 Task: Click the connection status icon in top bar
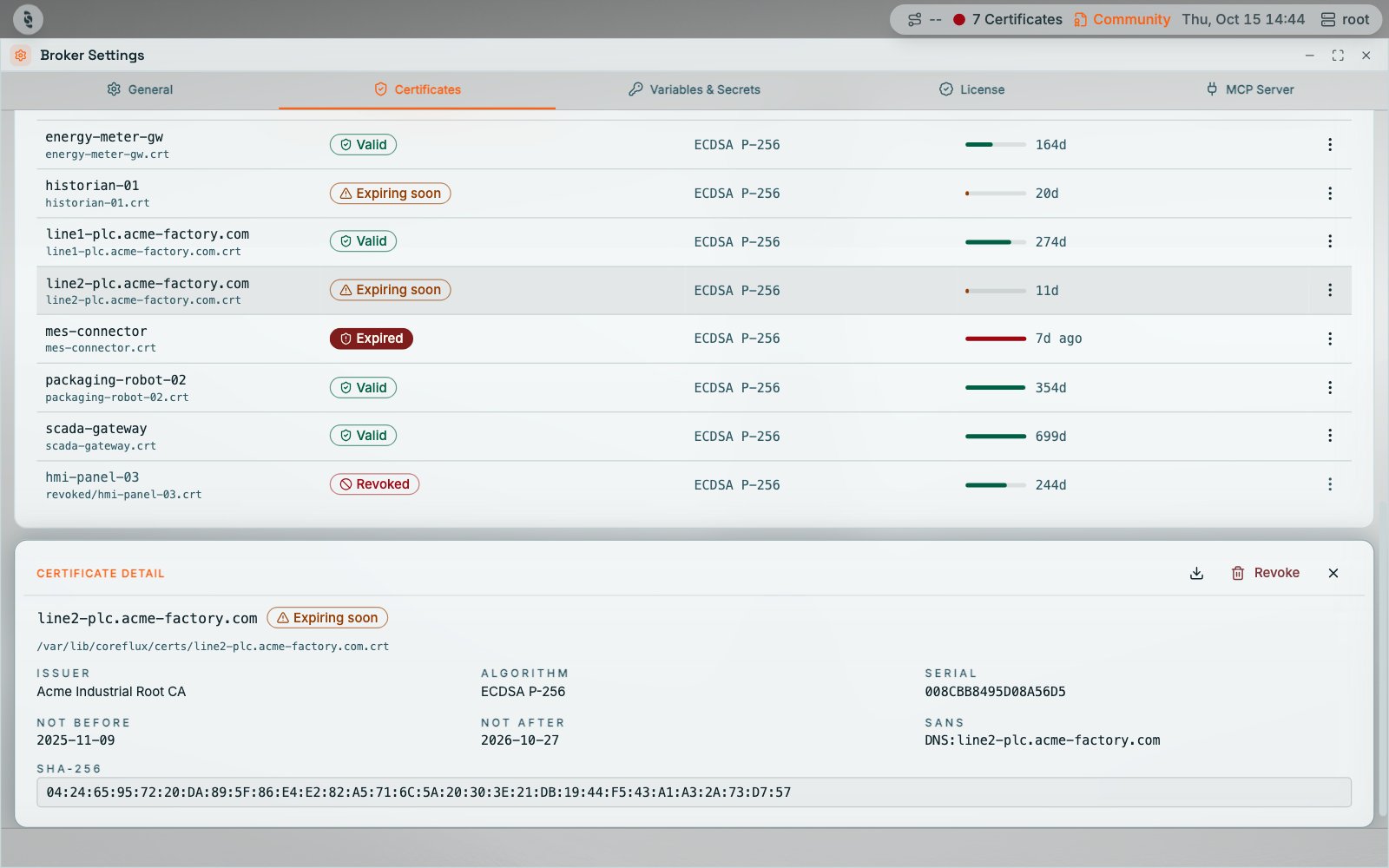[x=915, y=19]
